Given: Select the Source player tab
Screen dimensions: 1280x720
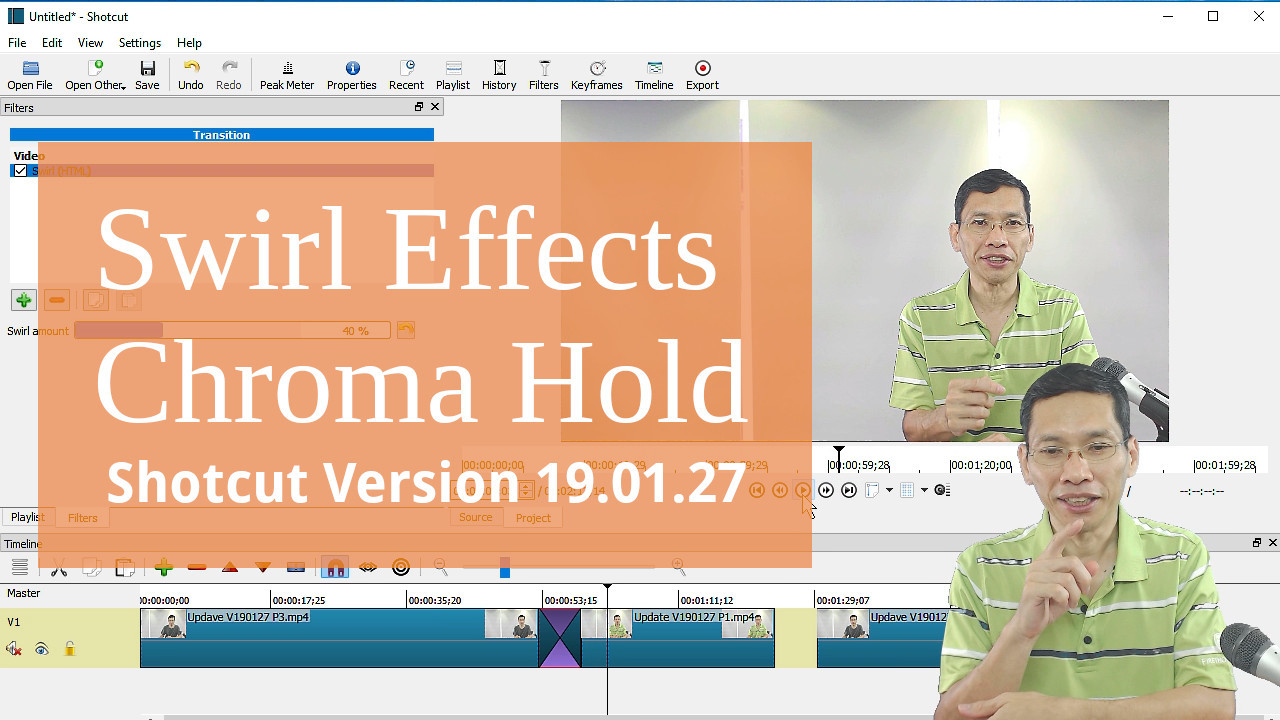Looking at the screenshot, I should coord(475,517).
